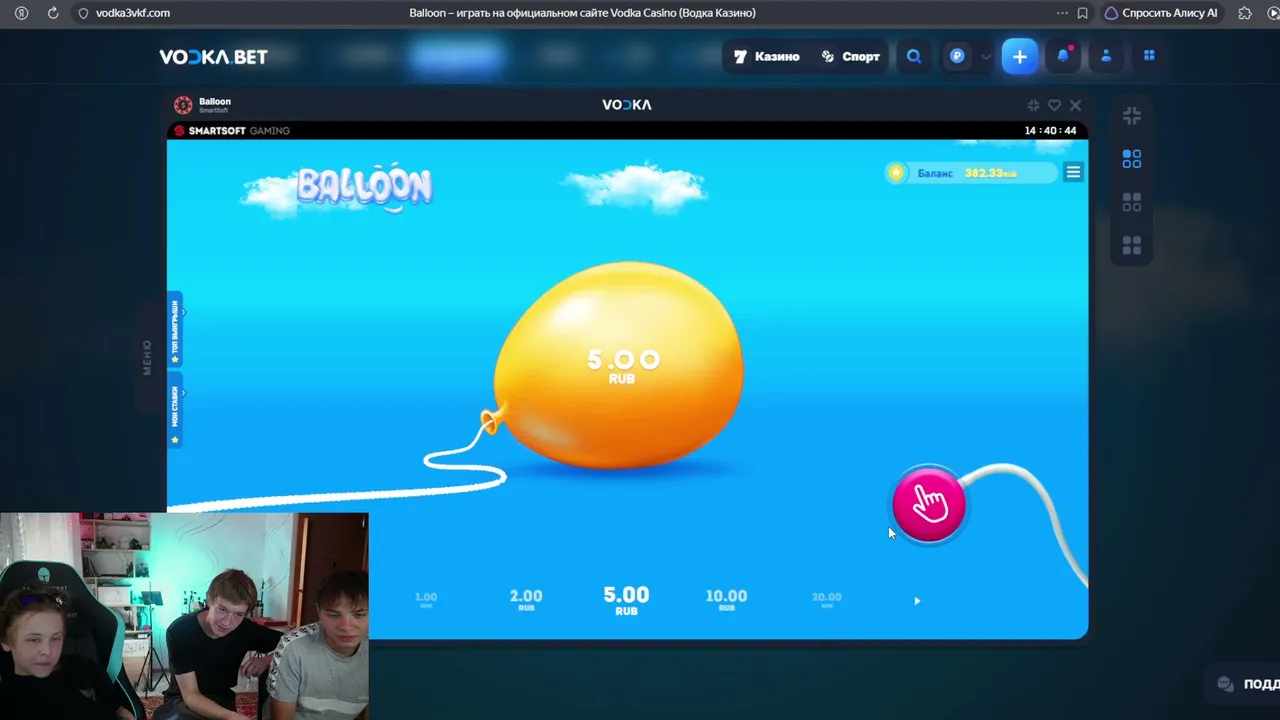The image size is (1280, 720).
Task: Go to the Спорт section
Action: (x=851, y=57)
